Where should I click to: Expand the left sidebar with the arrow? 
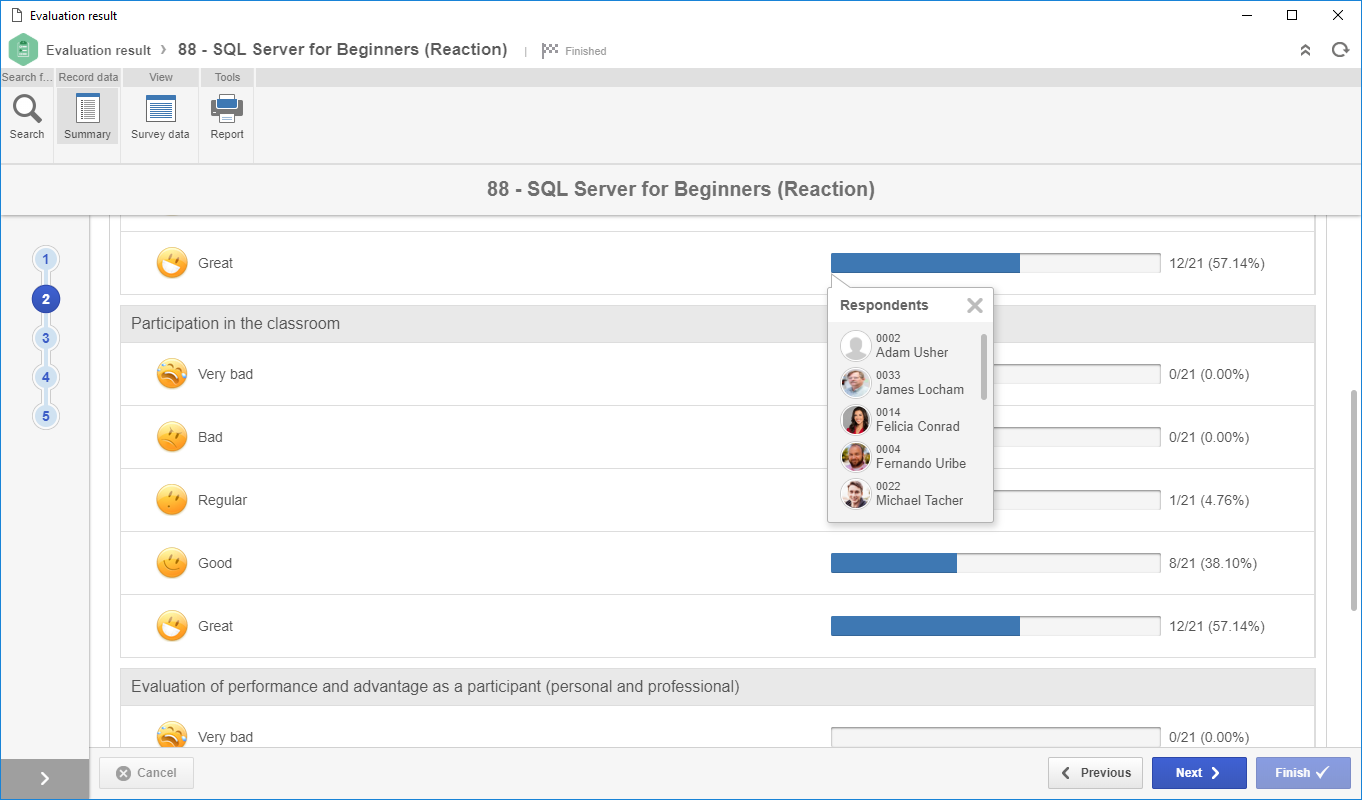click(45, 779)
